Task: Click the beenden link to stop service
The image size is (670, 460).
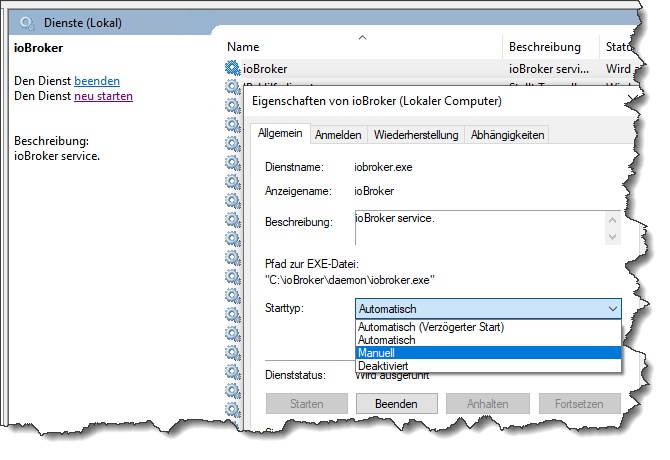Action: tap(97, 81)
